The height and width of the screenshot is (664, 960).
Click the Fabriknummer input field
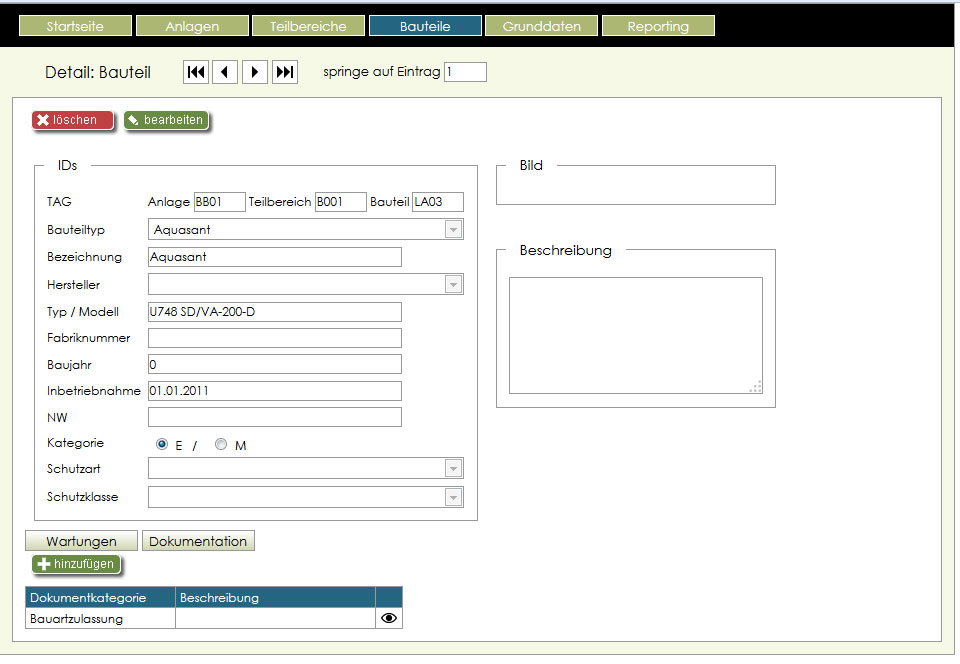pos(274,338)
